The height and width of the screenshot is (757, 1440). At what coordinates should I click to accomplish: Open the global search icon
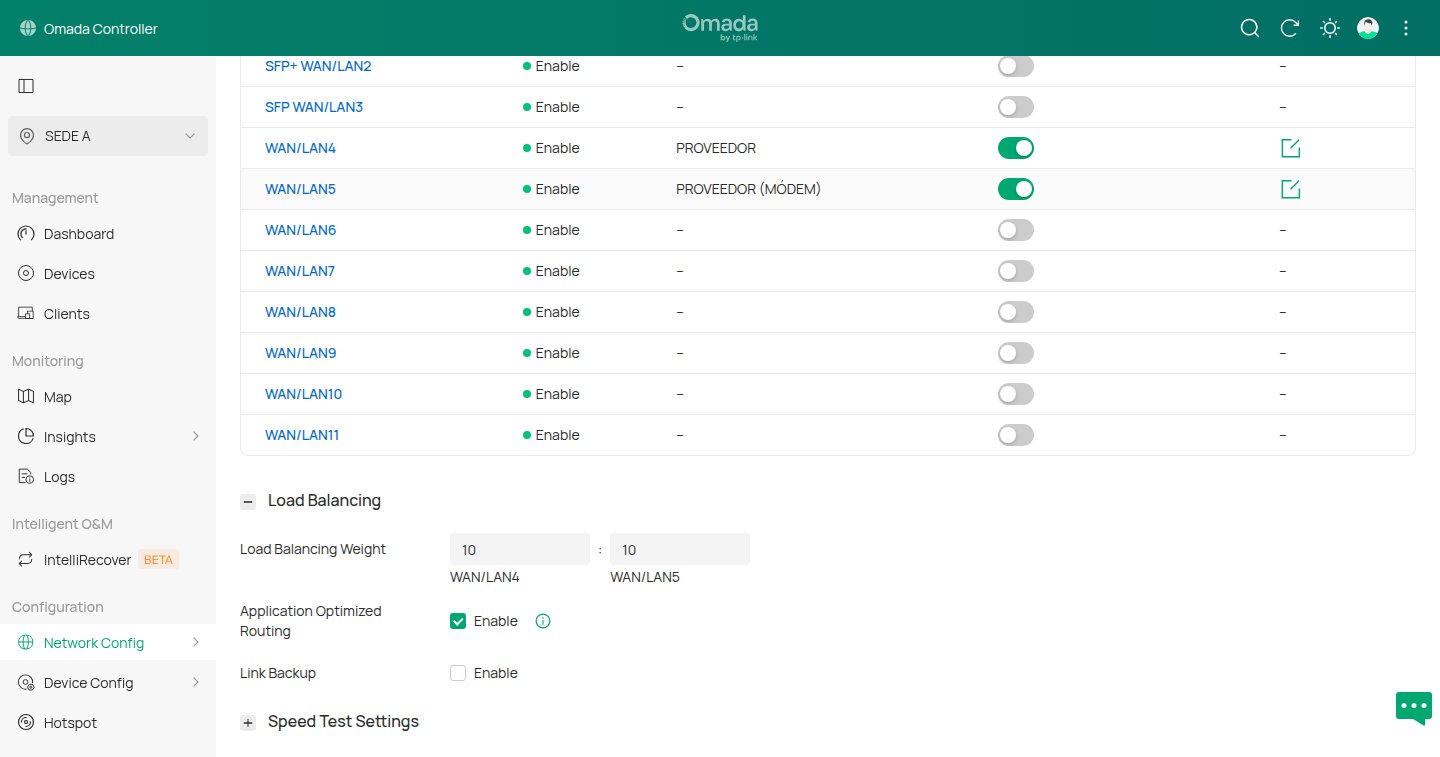click(1250, 28)
